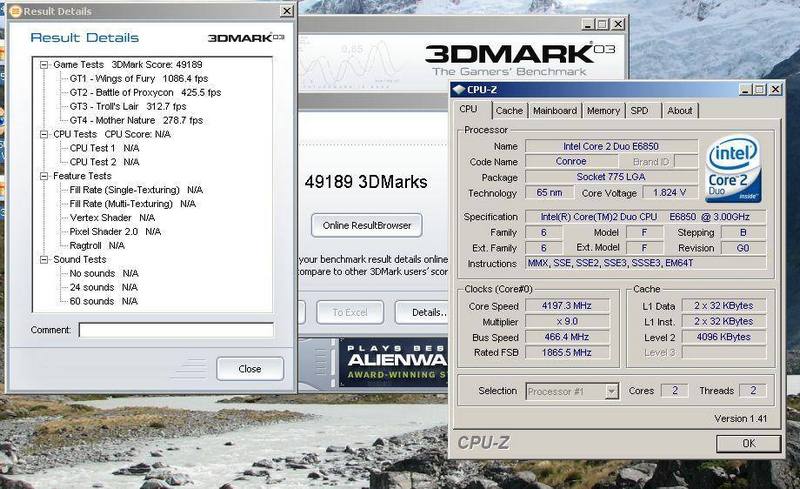Collapse the CPU Tests tree node
Viewport: 800px width, 489px height.
(44, 134)
